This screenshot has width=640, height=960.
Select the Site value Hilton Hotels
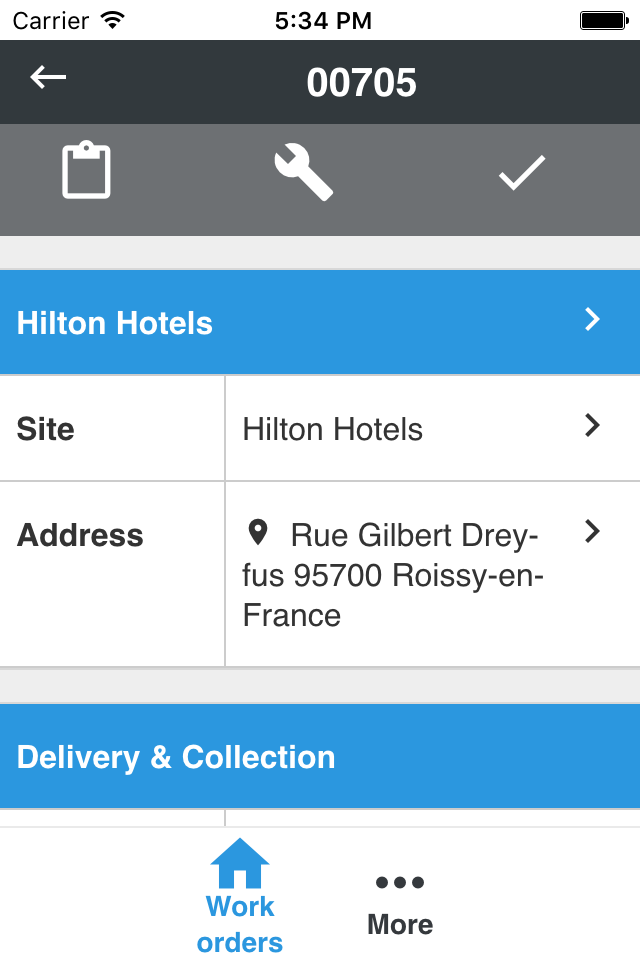333,429
